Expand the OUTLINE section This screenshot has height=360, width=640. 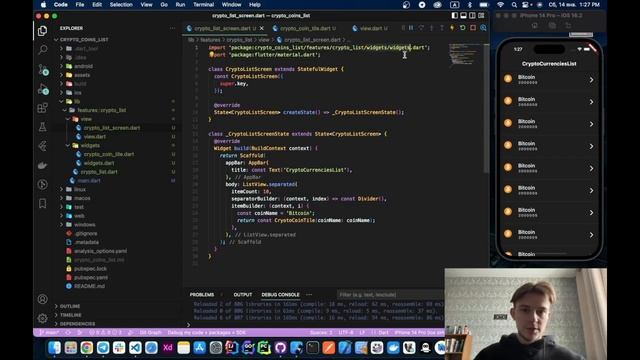(x=70, y=306)
